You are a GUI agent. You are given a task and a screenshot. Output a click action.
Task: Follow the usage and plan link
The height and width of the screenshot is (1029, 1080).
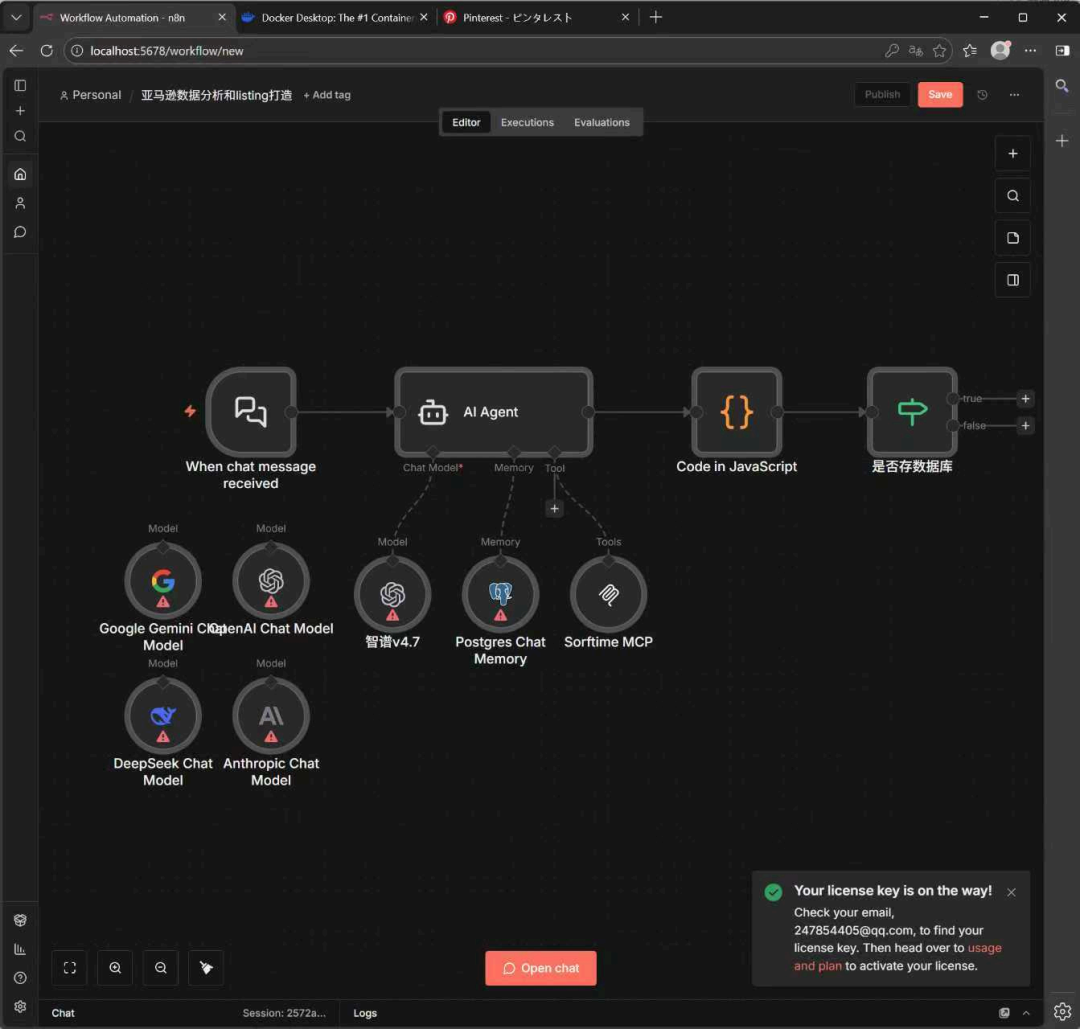click(x=984, y=948)
